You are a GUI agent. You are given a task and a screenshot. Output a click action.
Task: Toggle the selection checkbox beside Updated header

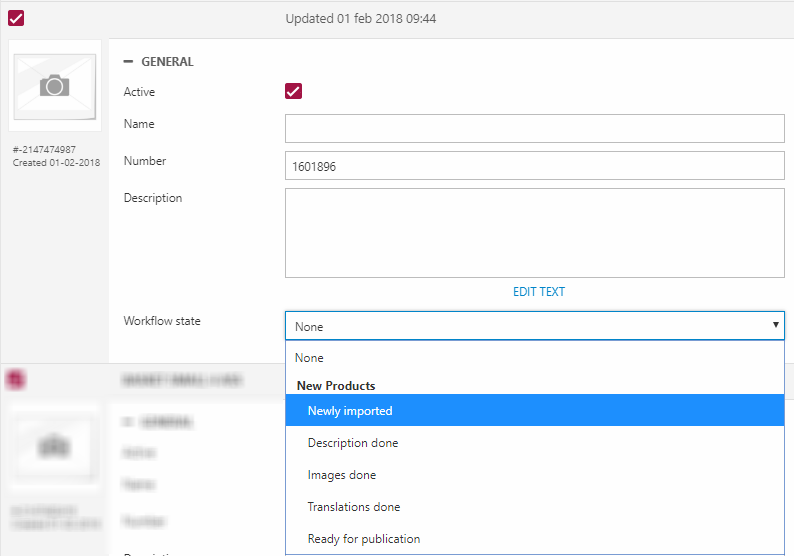point(16,18)
